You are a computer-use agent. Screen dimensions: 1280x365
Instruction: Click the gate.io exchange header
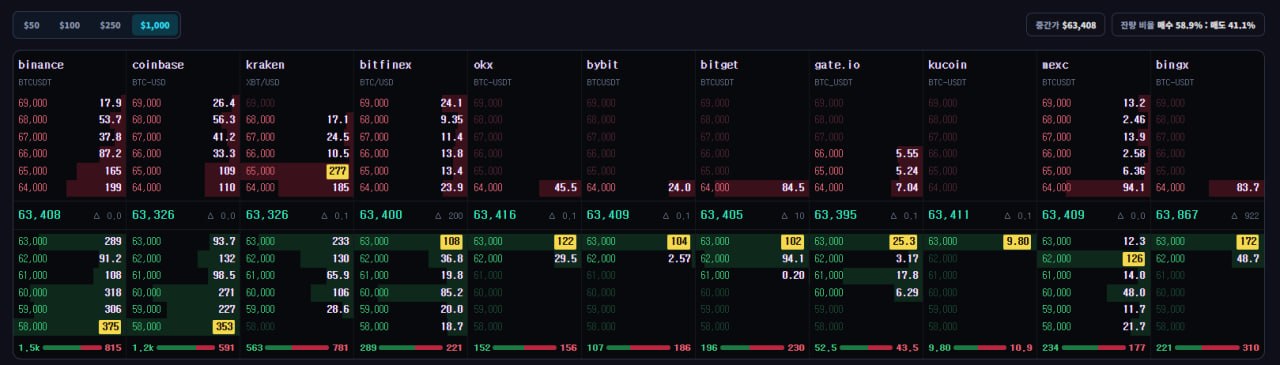837,65
